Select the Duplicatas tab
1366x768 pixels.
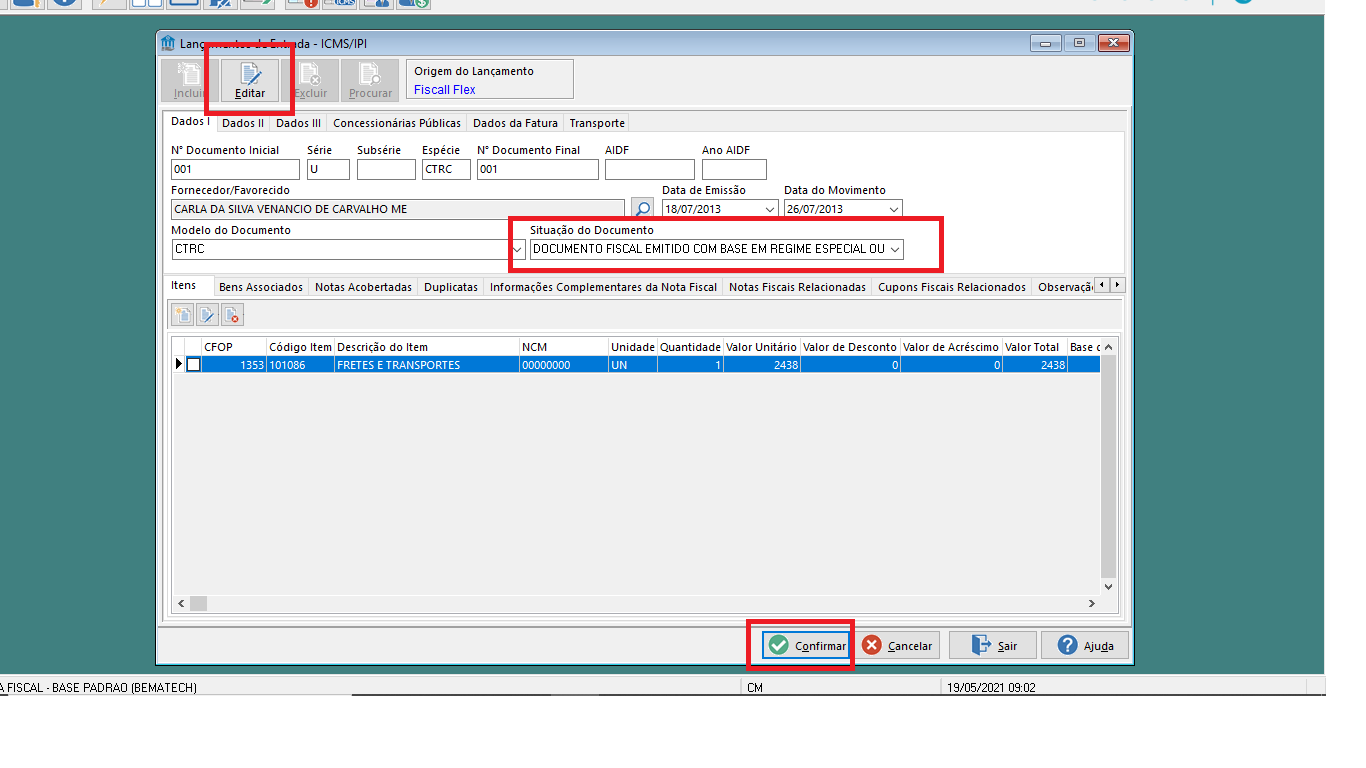[x=451, y=287]
